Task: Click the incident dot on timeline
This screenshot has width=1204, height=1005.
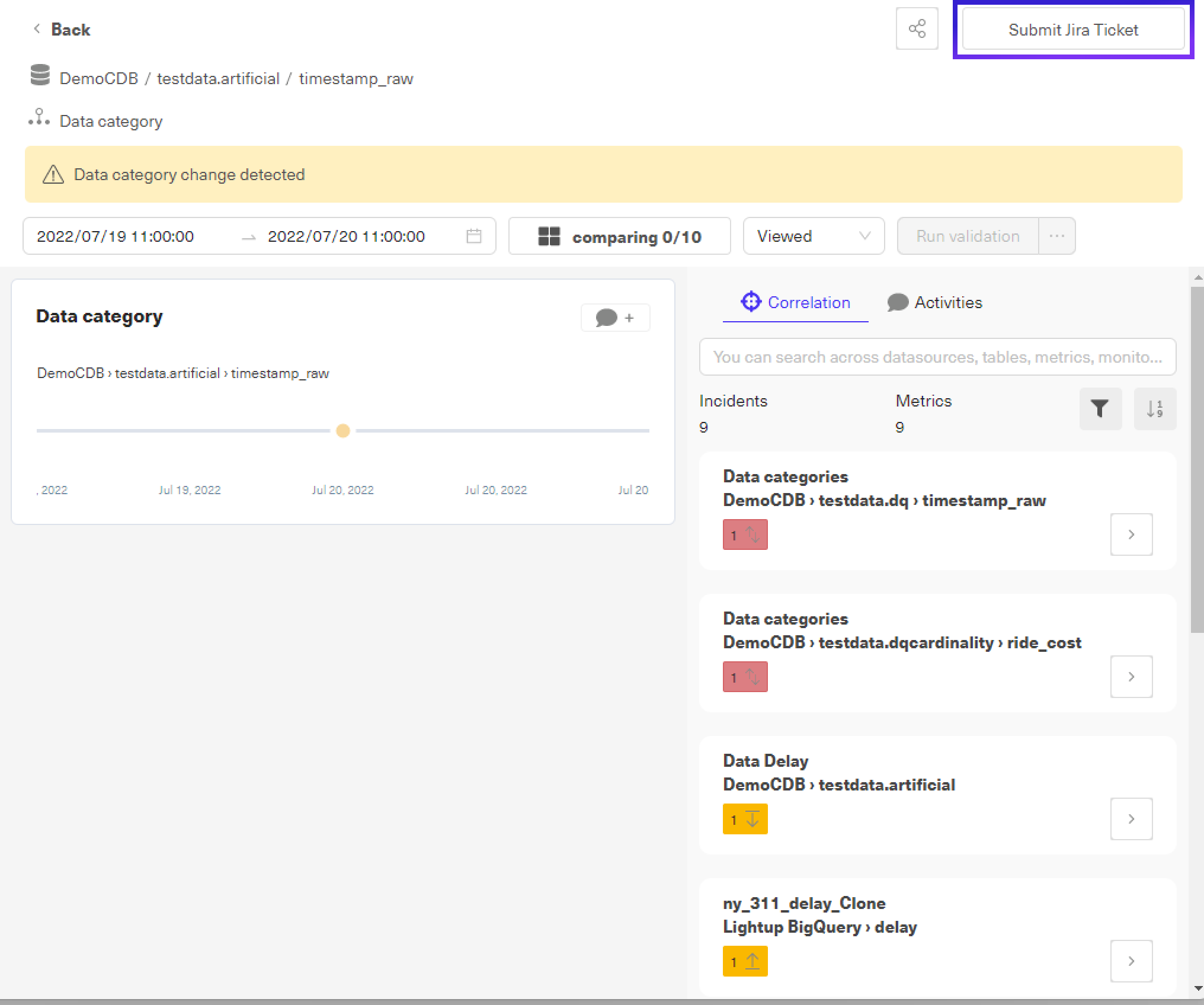Action: 342,431
